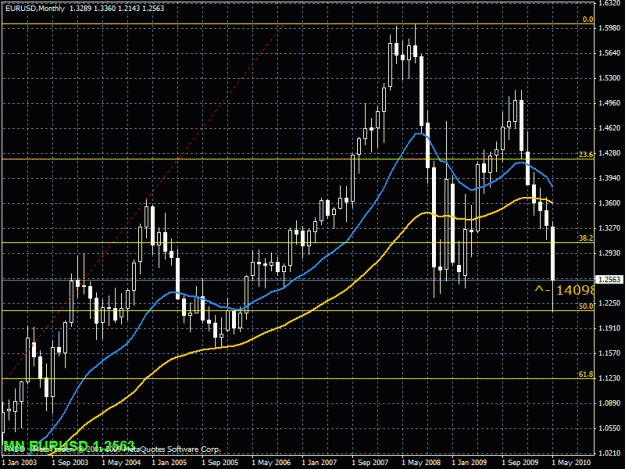Screen dimensions: 625x469
Task: Select the 50.0 Fibonacci level label
Action: [x=586, y=306]
